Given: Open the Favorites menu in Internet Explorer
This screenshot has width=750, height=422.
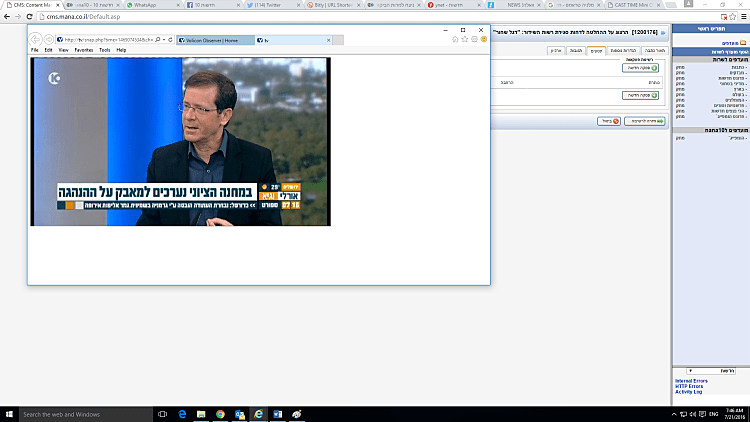Looking at the screenshot, I should click(x=83, y=49).
